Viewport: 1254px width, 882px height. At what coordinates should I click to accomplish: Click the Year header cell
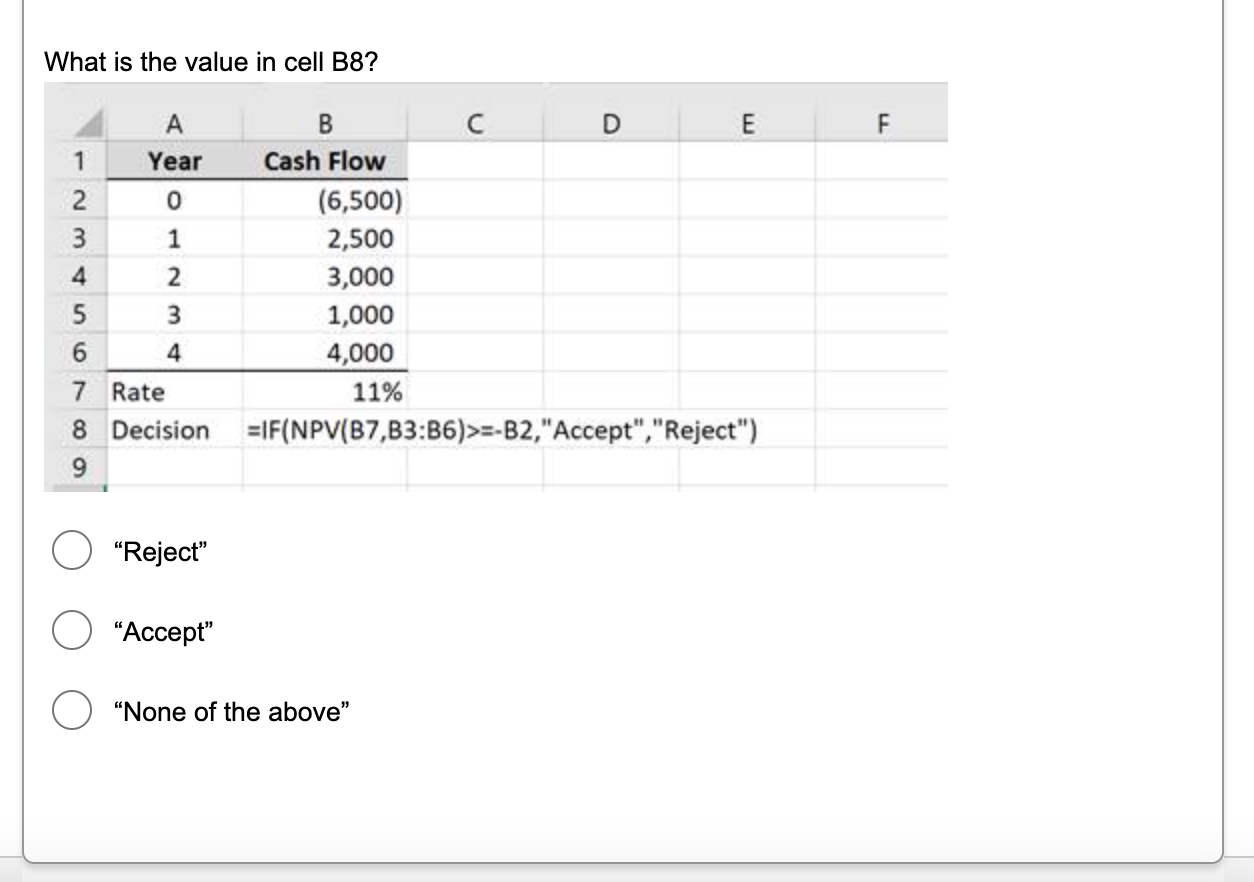click(x=175, y=161)
